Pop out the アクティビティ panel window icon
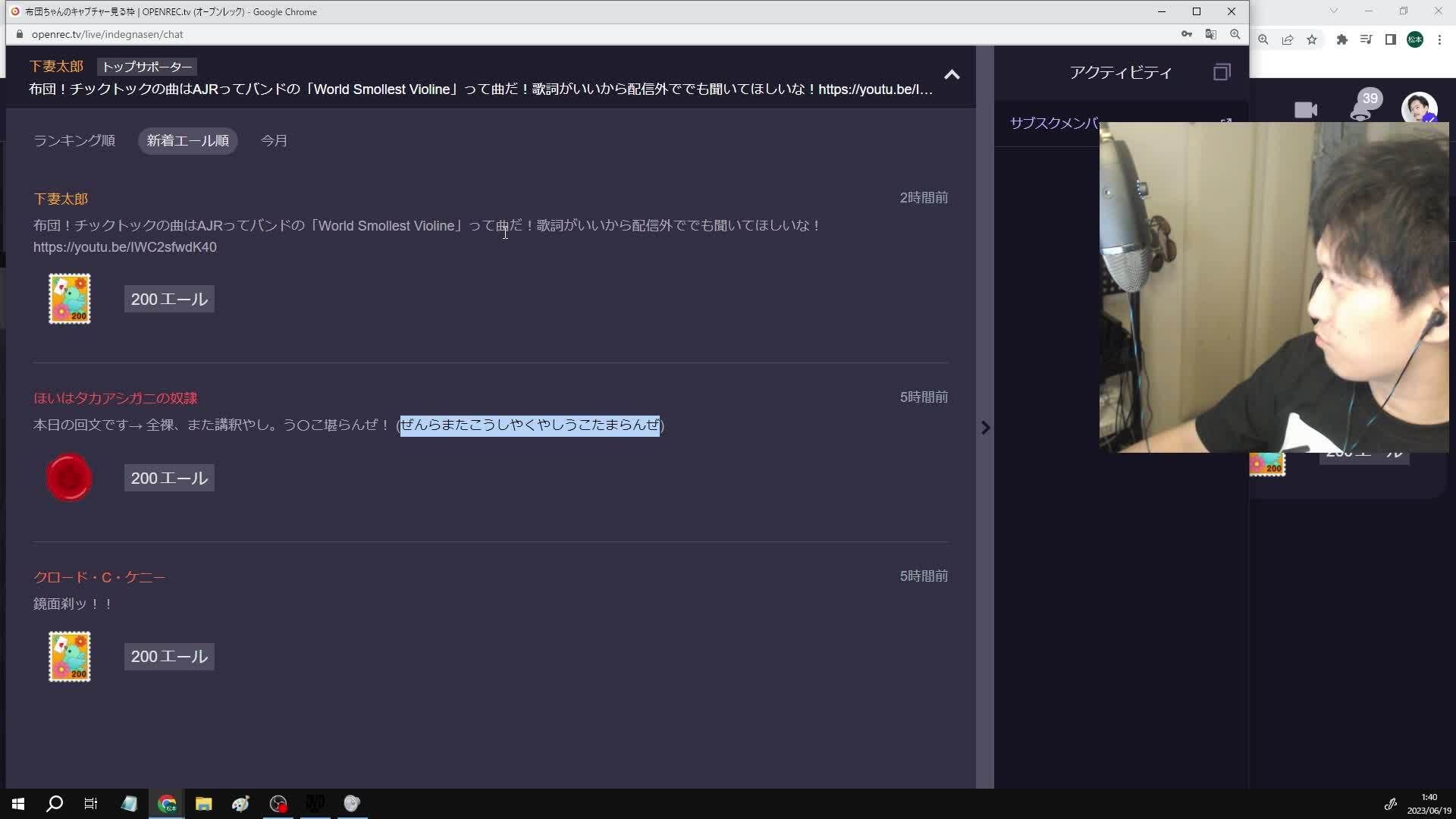Viewport: 1456px width, 819px height. (1222, 73)
